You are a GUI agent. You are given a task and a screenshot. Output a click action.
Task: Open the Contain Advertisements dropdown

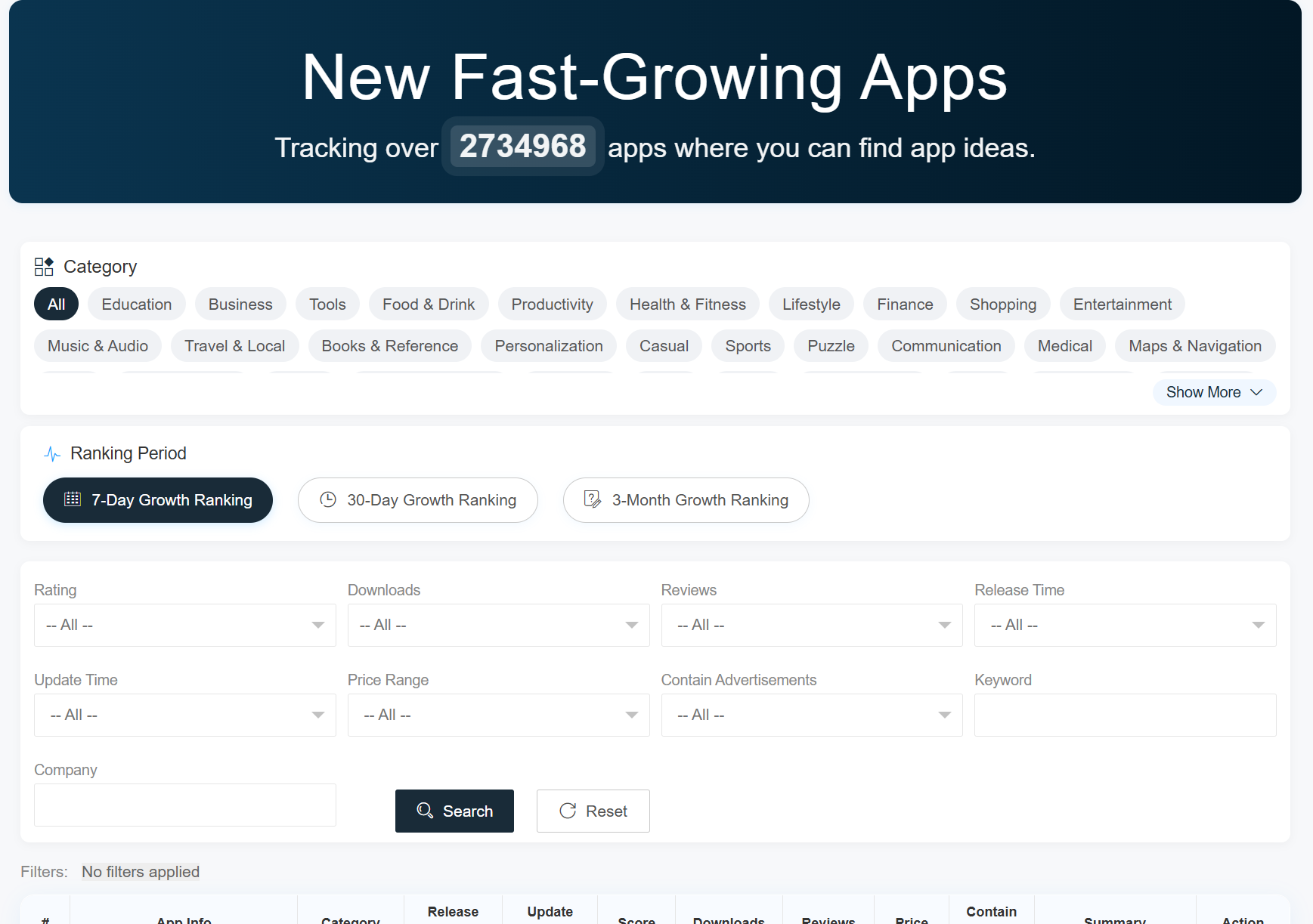[811, 715]
